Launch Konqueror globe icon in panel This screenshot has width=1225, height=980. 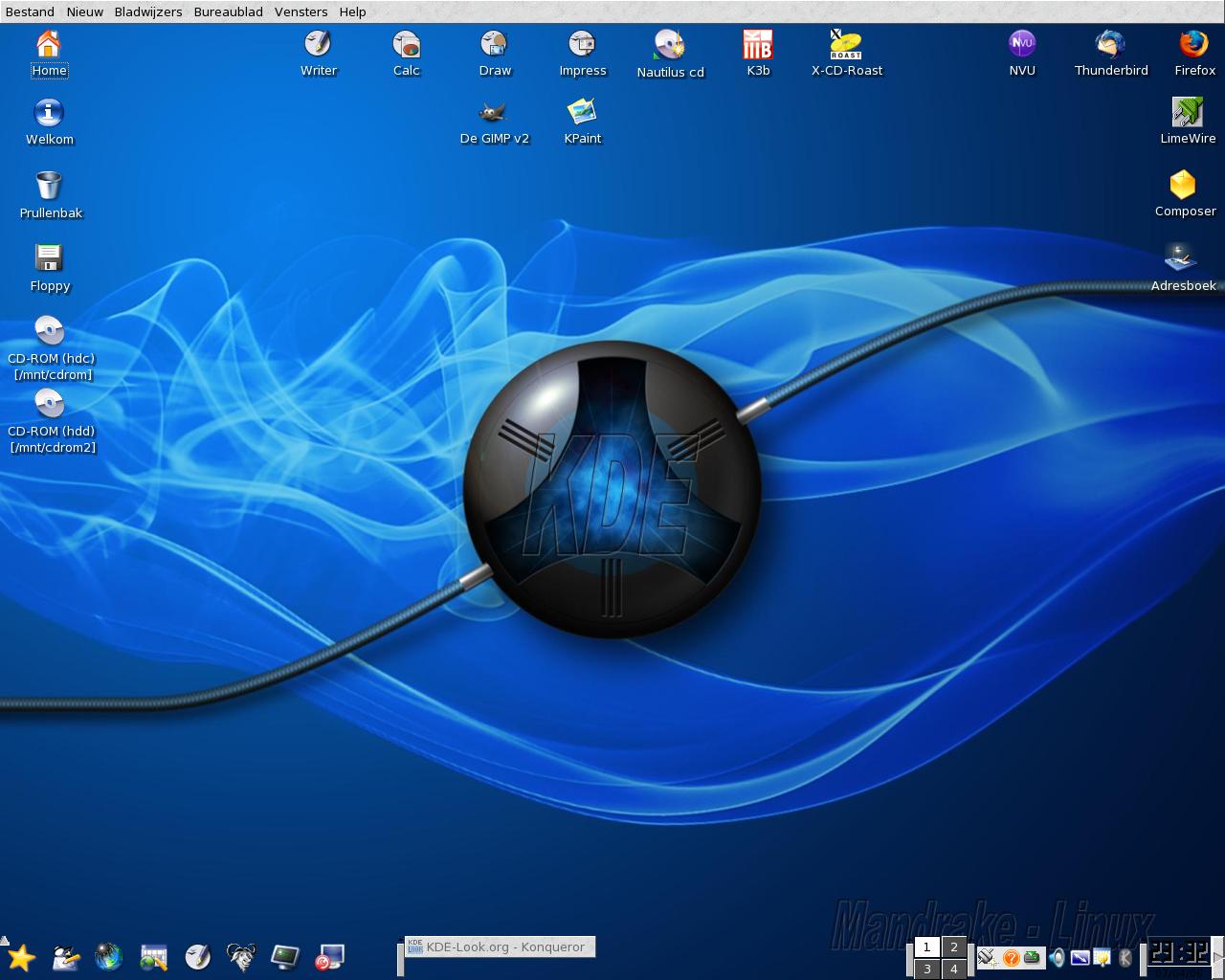pos(109,957)
